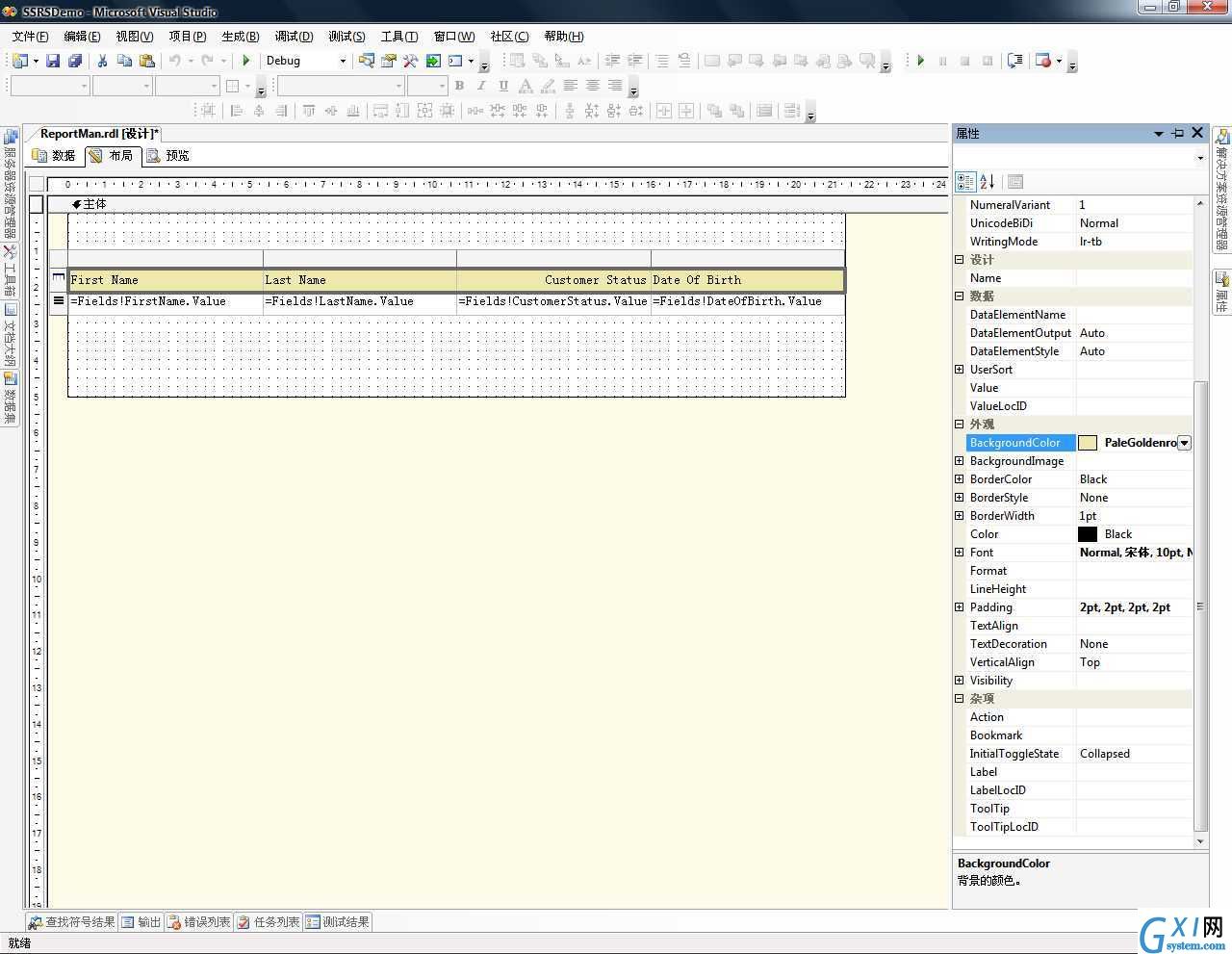Click the Format property value field

[1134, 571]
